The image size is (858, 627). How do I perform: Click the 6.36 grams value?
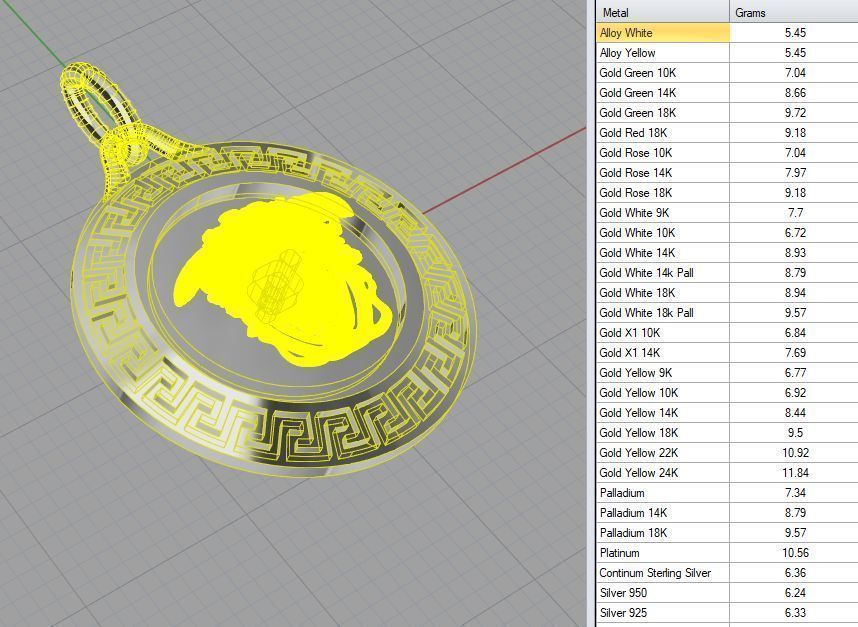[795, 573]
